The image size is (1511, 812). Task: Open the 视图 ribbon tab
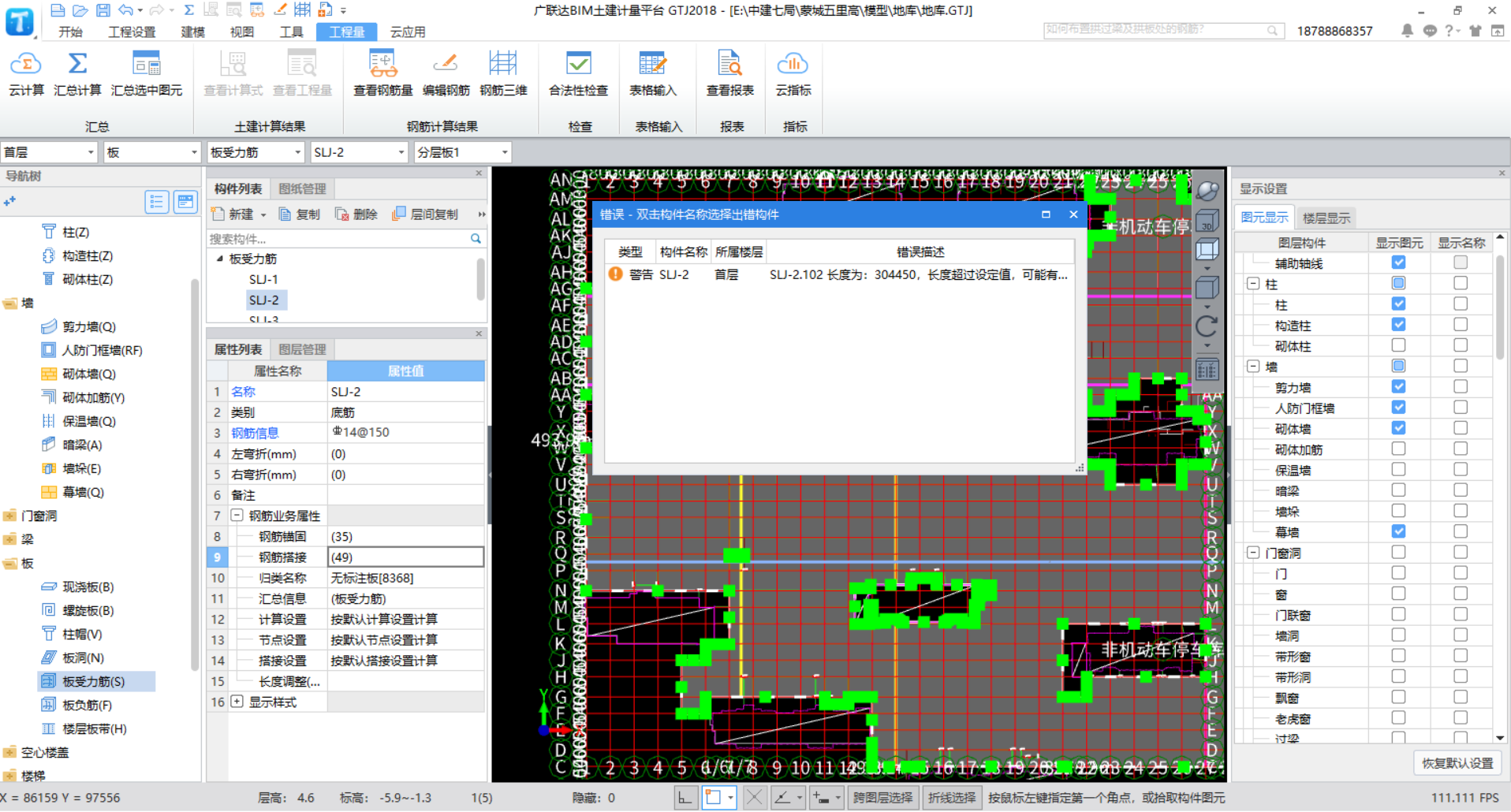(x=242, y=32)
